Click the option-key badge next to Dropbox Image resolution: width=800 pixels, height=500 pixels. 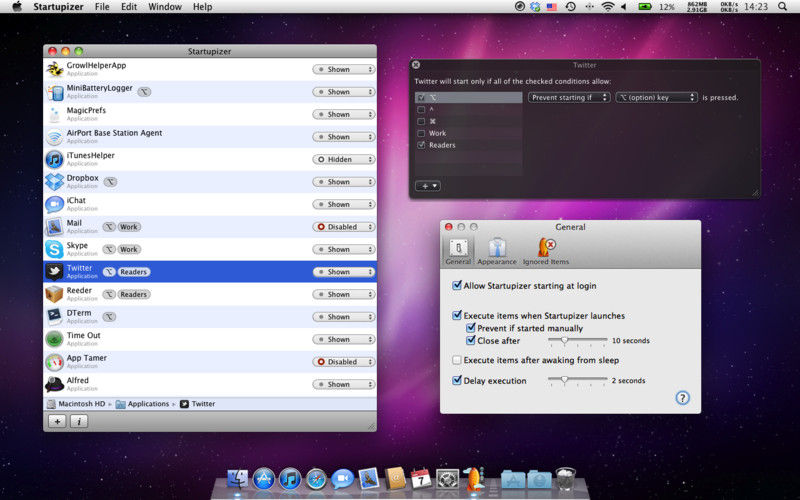point(110,182)
